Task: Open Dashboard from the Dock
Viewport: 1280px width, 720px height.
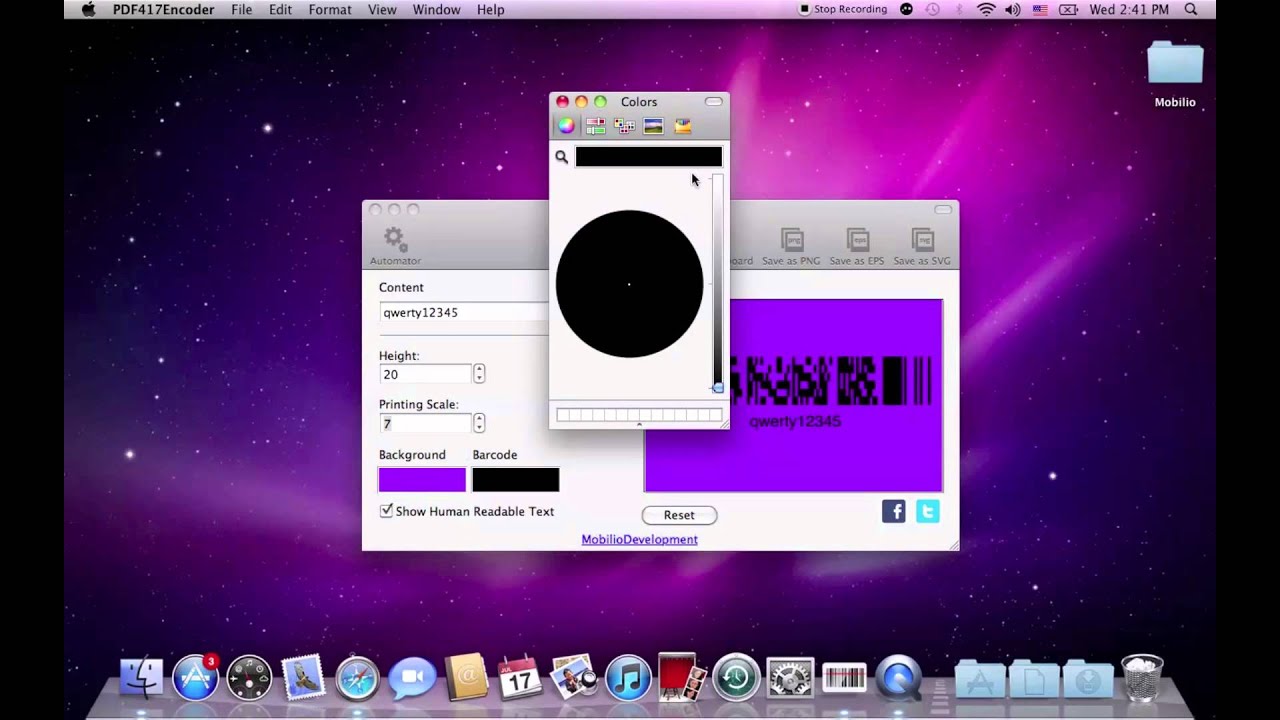Action: pos(249,678)
